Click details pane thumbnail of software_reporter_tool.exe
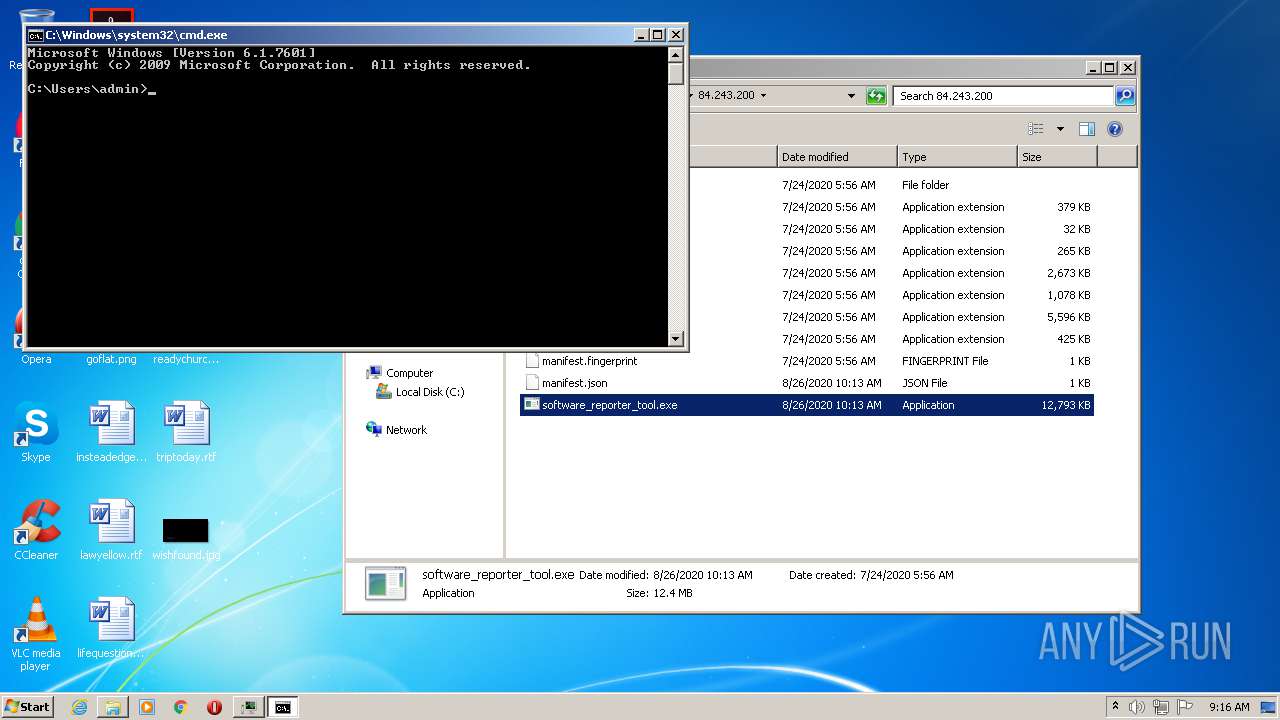Image resolution: width=1280 pixels, height=720 pixels. [x=385, y=583]
